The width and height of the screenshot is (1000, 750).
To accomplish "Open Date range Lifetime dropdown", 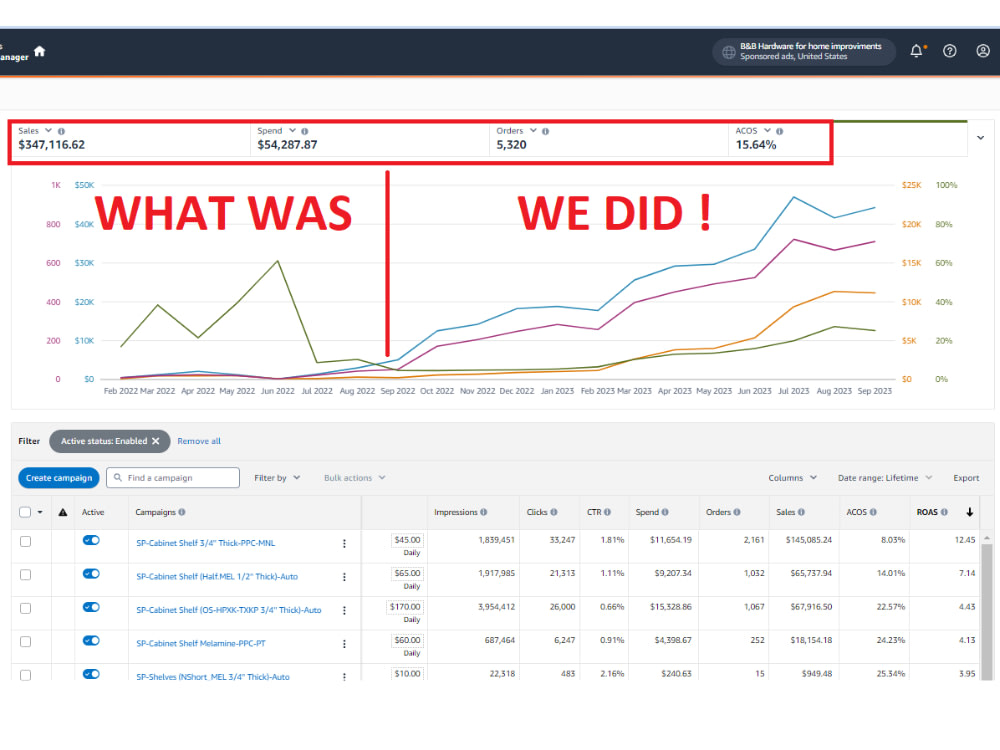I will tap(885, 478).
